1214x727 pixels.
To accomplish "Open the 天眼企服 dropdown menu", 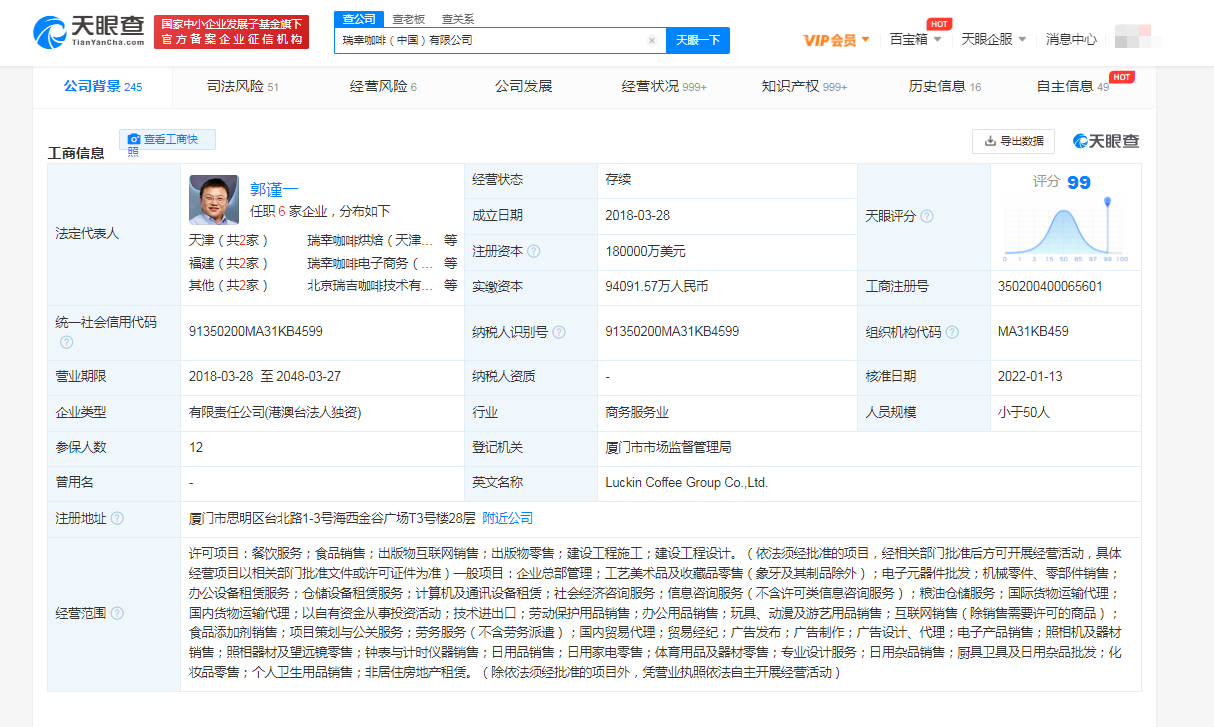I will (994, 39).
